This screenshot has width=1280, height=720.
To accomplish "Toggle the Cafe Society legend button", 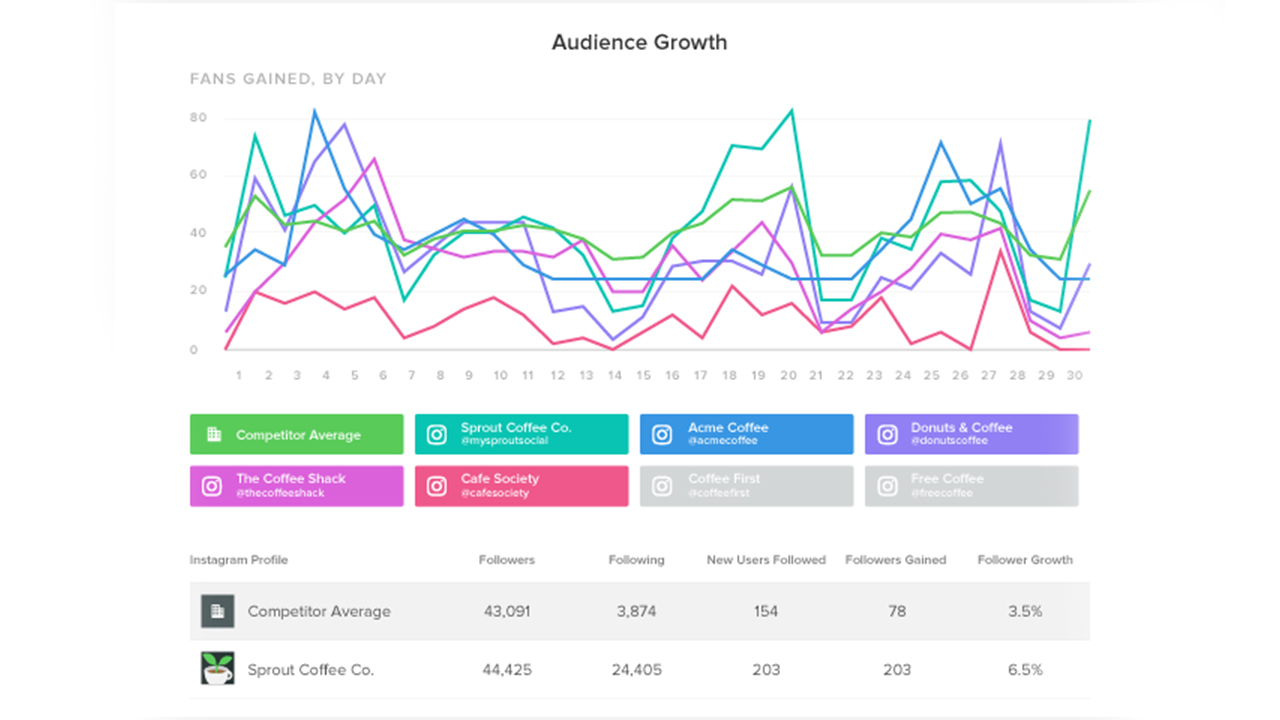I will pyautogui.click(x=522, y=486).
